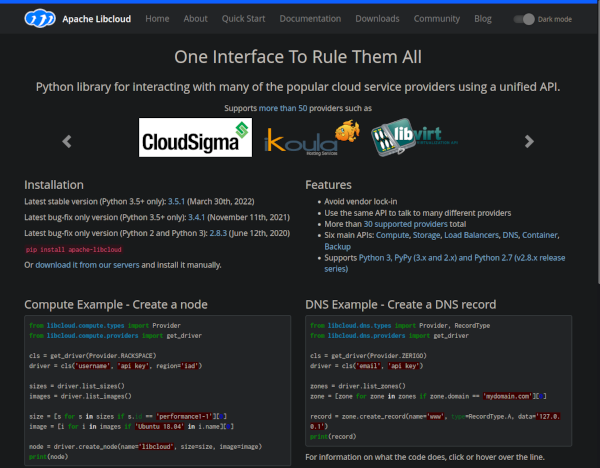Click the Apache Libcloud brand title

(96, 19)
